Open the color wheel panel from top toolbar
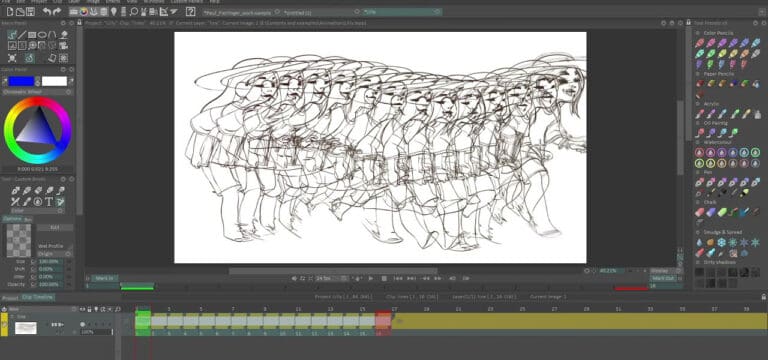 point(84,11)
